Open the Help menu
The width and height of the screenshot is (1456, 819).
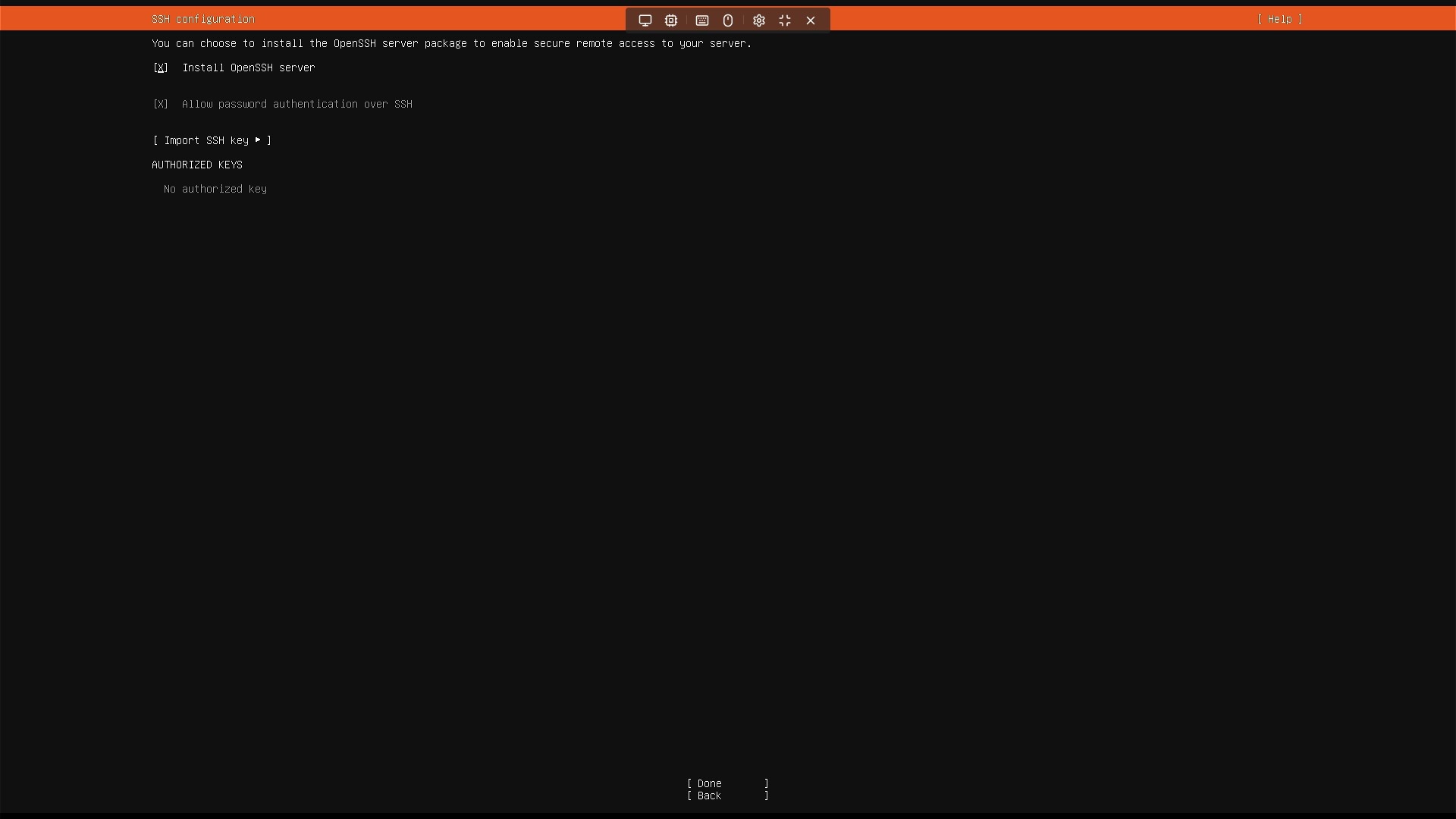[x=1279, y=19]
